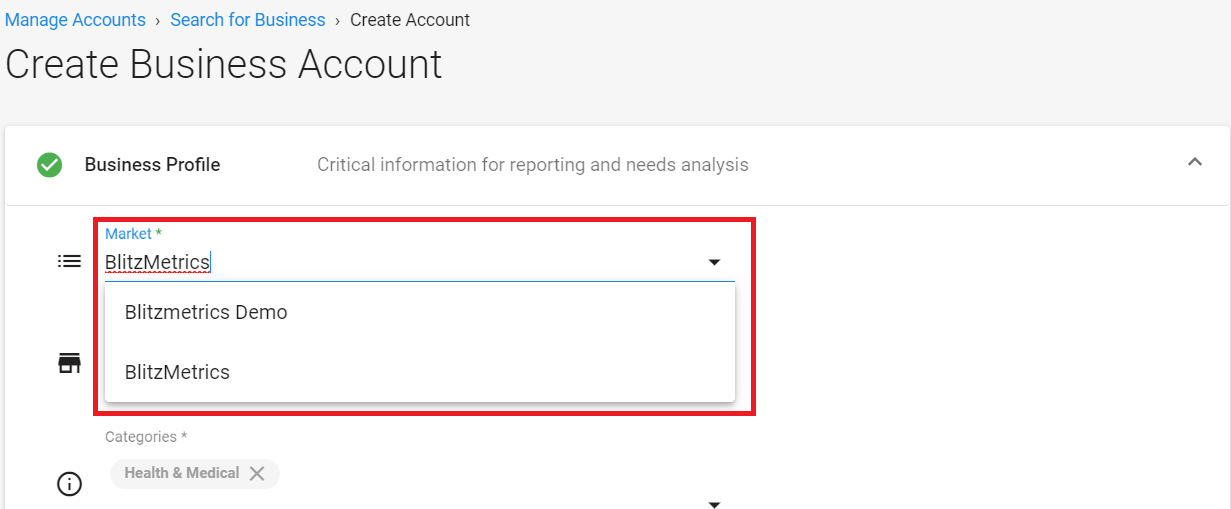Click the Business Profile panel header title
This screenshot has width=1231, height=509.
152,165
